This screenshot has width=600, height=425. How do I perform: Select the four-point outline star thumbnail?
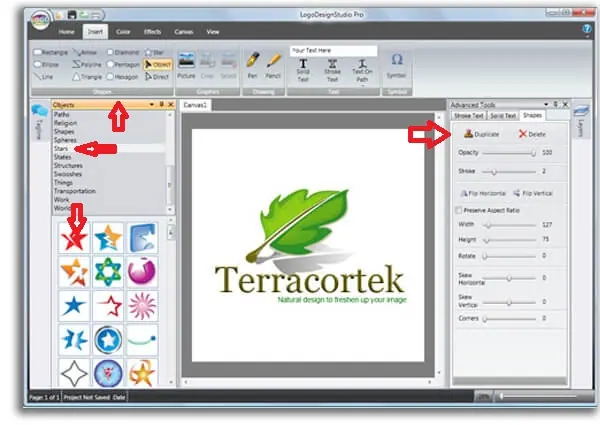coord(74,373)
